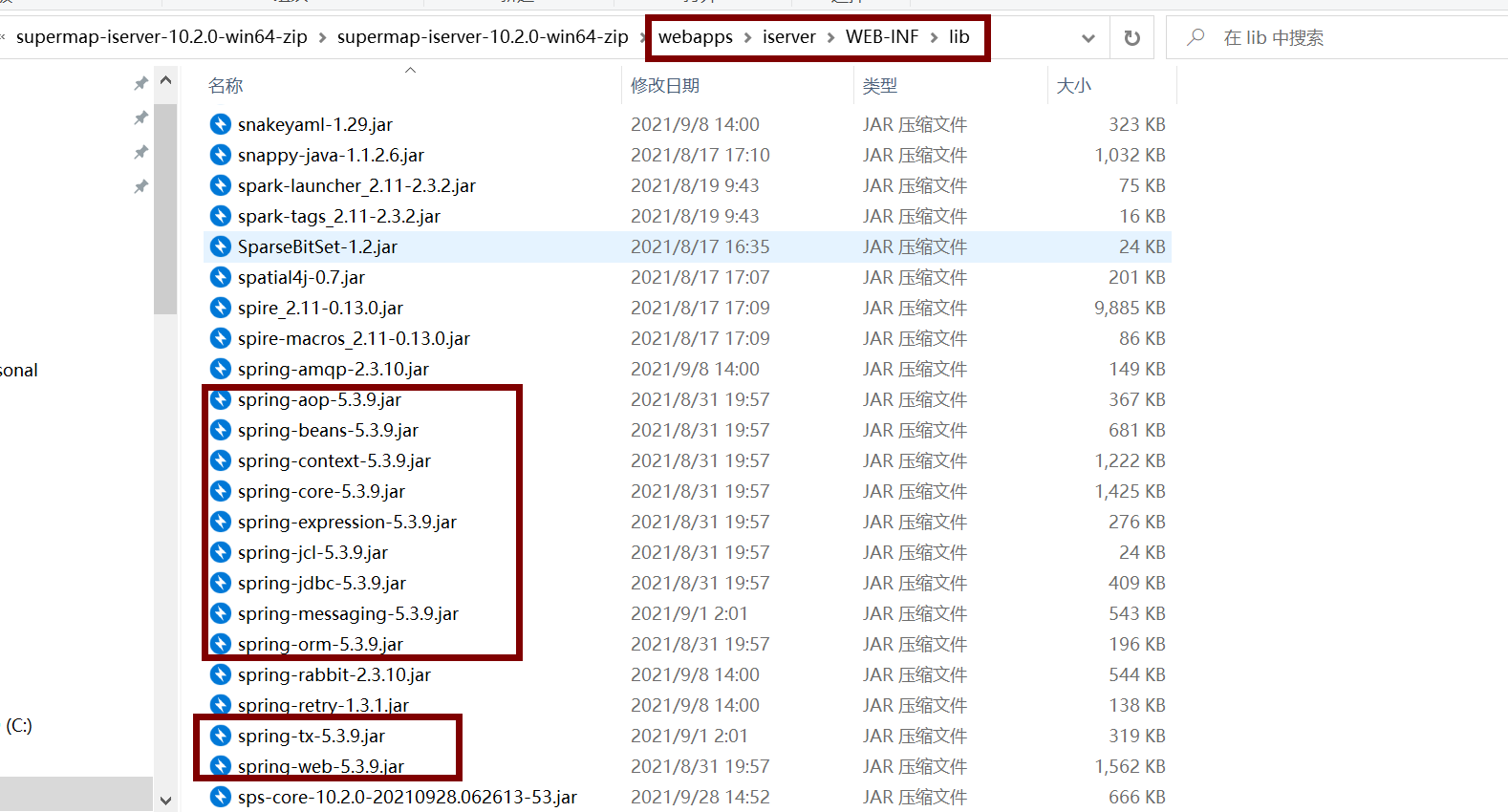
Task: Click navigation pane scroll up arrow
Action: tap(165, 81)
